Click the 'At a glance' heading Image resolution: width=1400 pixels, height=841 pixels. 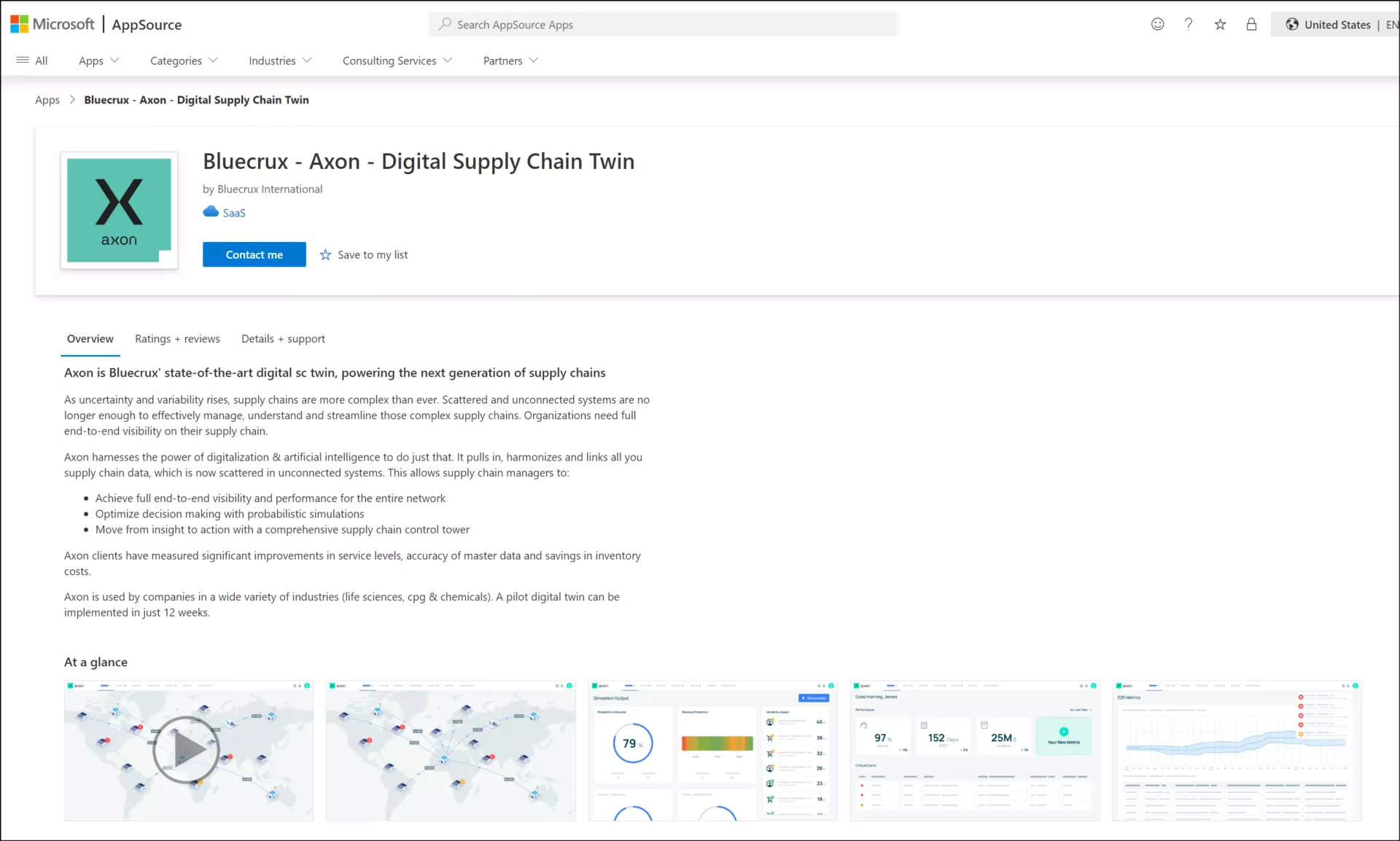pos(96,662)
